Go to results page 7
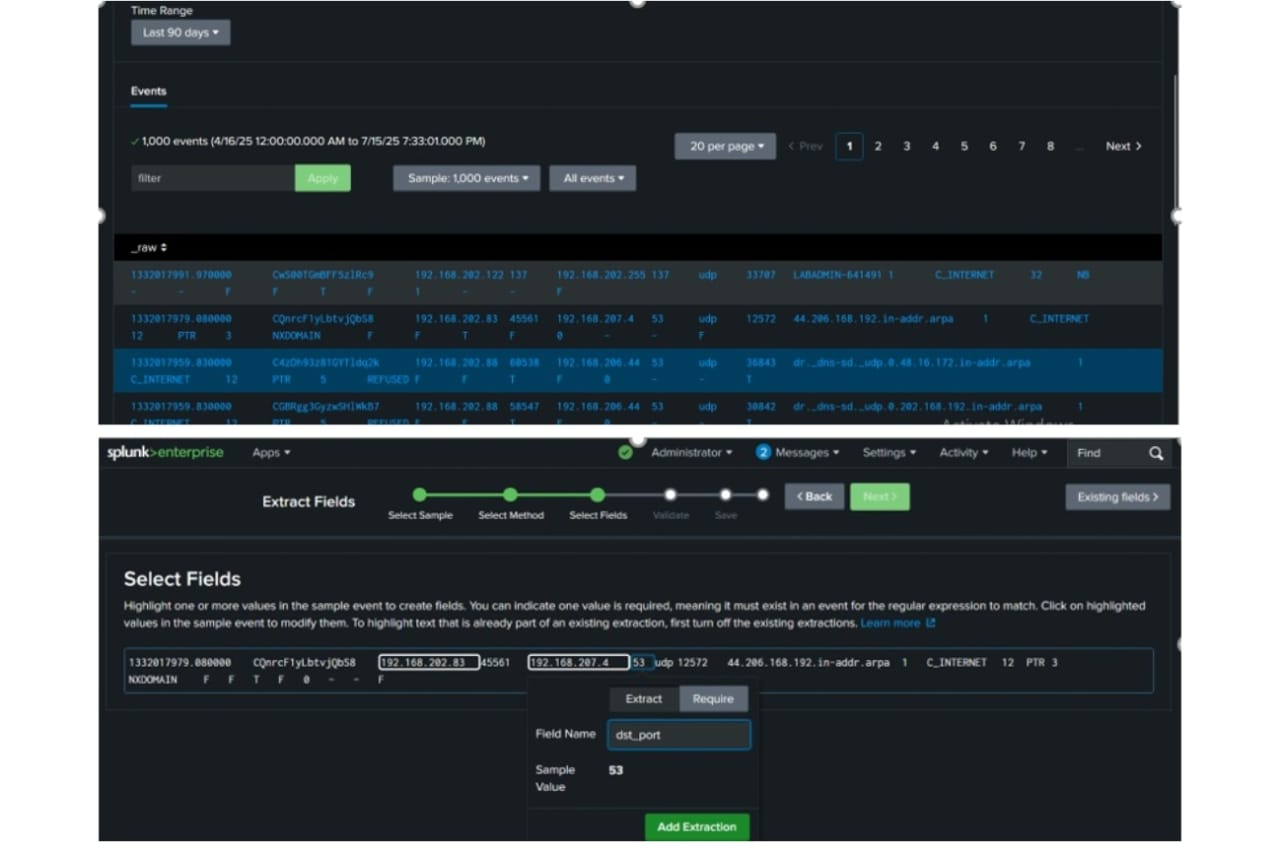 coord(1021,146)
